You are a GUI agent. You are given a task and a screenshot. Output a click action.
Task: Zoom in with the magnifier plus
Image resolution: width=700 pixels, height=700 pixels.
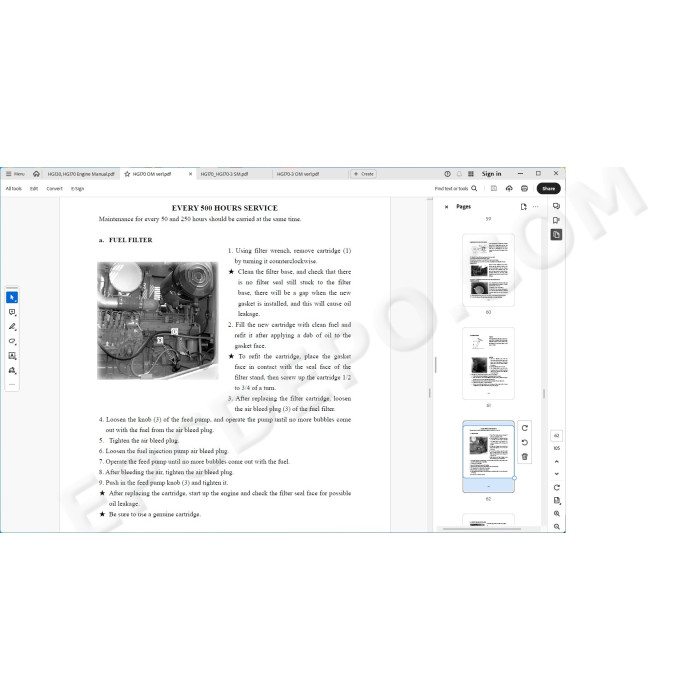click(557, 514)
